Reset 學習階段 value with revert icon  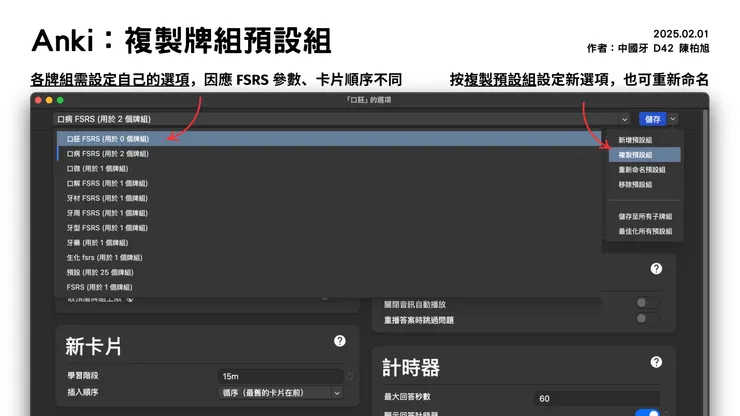coord(349,376)
